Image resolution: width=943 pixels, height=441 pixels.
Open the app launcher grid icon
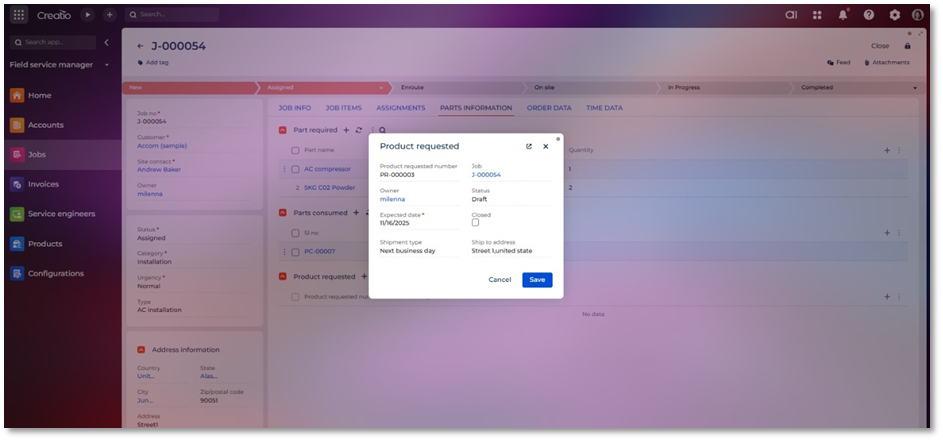pyautogui.click(x=19, y=15)
